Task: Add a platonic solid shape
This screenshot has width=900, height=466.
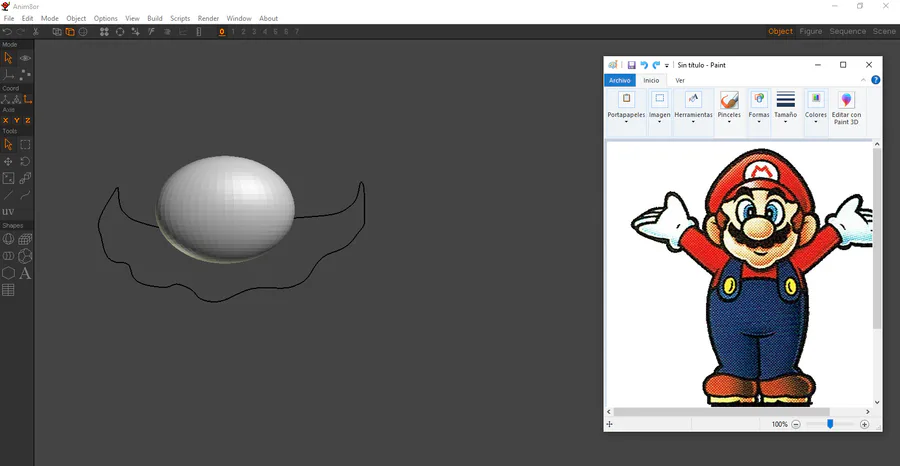Action: point(25,256)
